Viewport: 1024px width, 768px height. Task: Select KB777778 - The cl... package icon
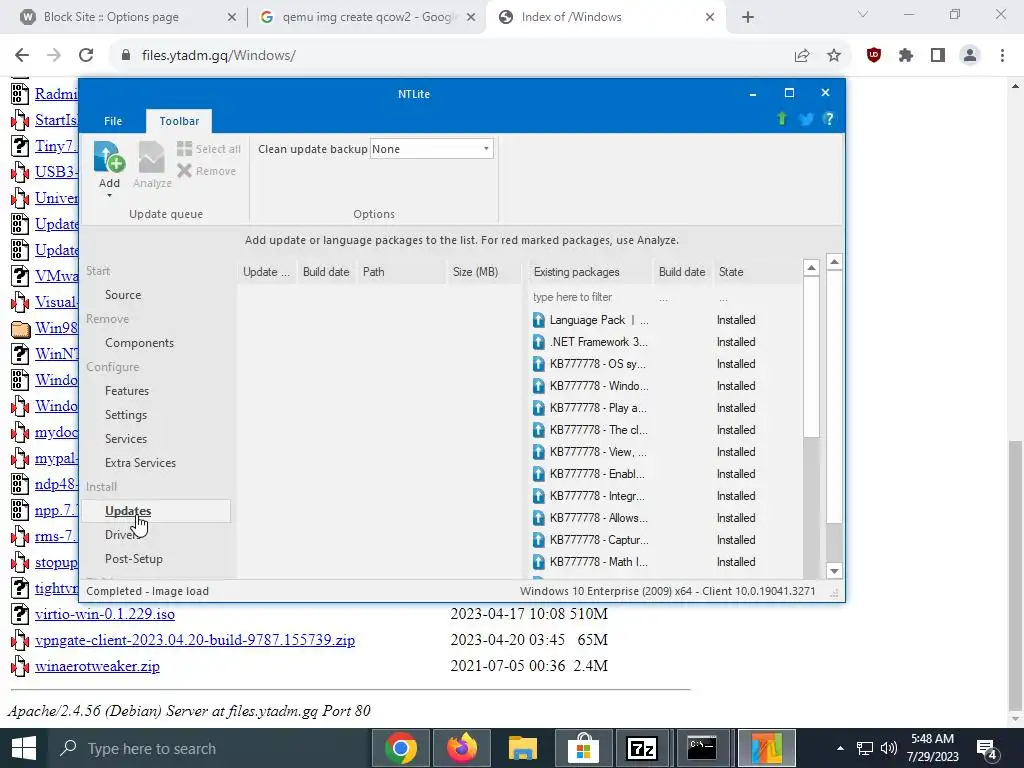[538, 430]
